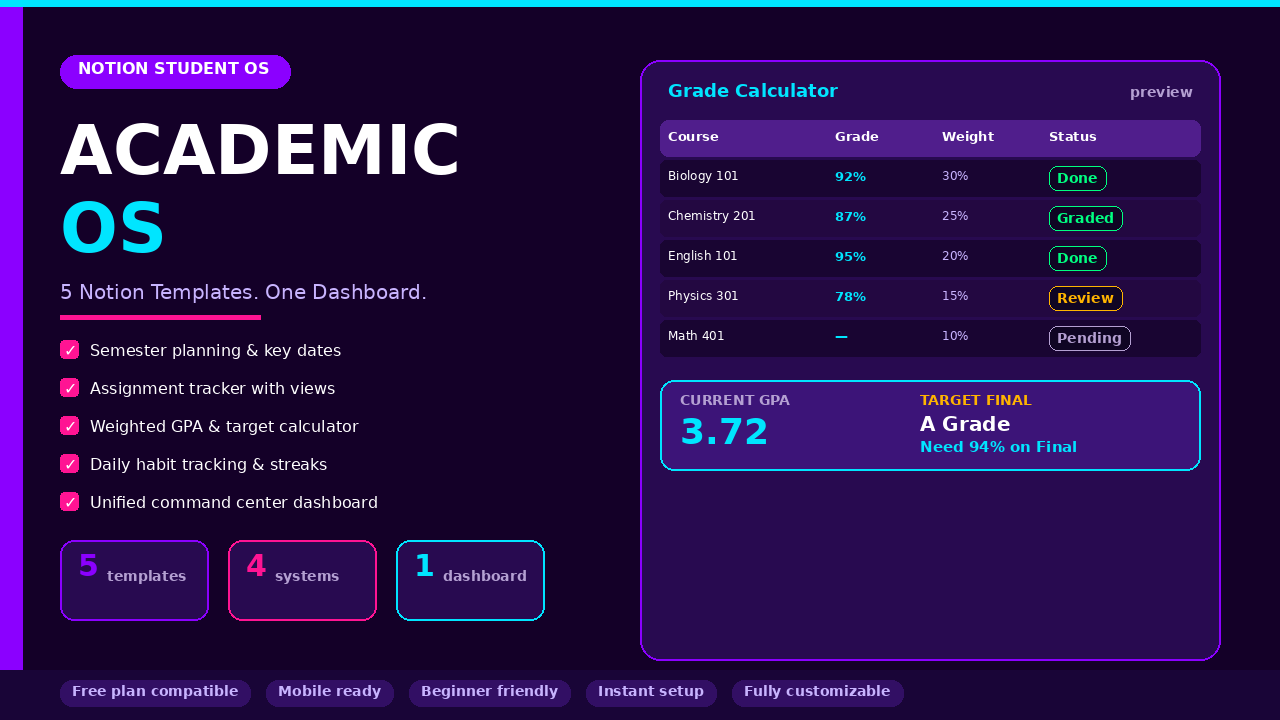Screen dimensions: 1280x720
Task: Click the Course column header
Action: (693, 137)
